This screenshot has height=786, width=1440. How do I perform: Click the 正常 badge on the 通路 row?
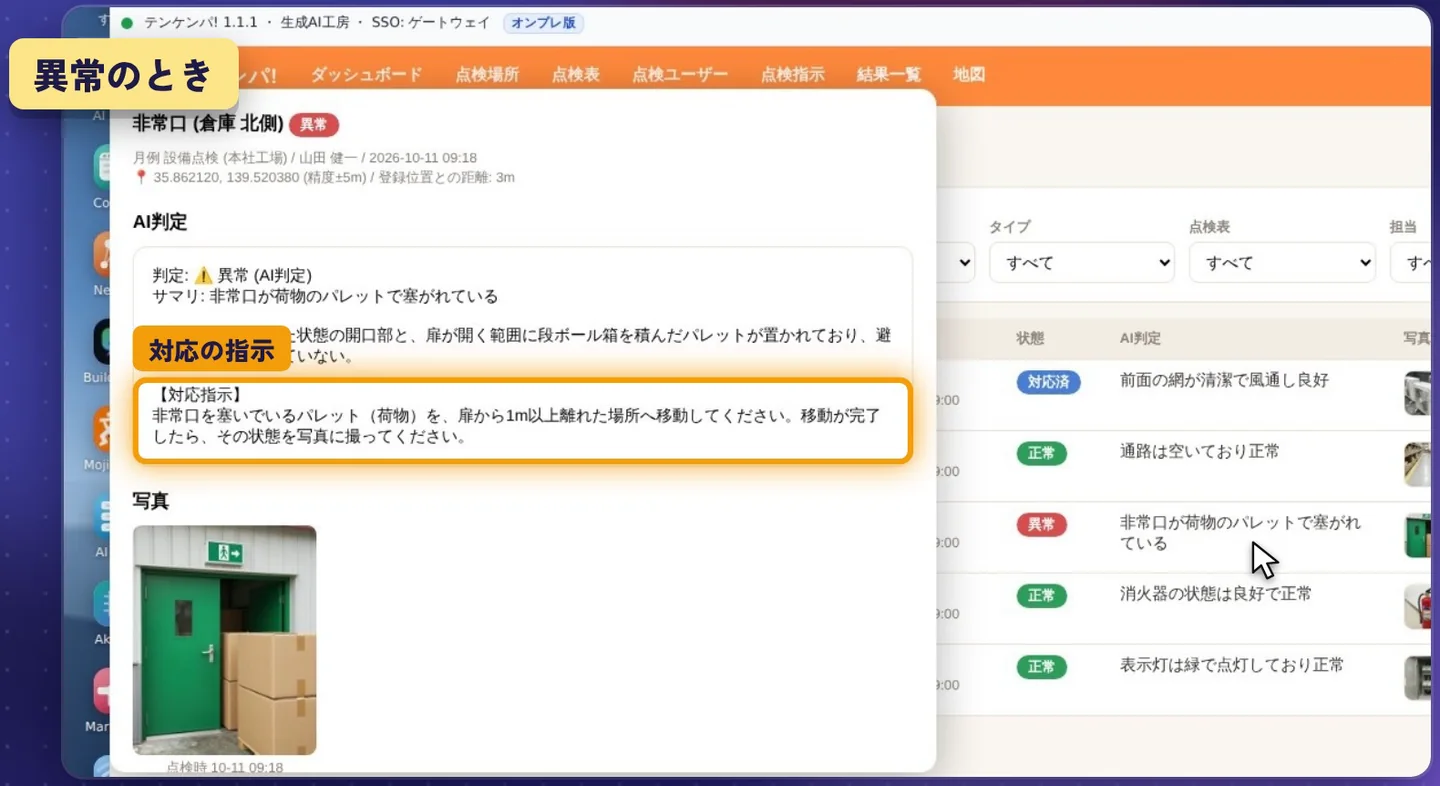[1041, 453]
